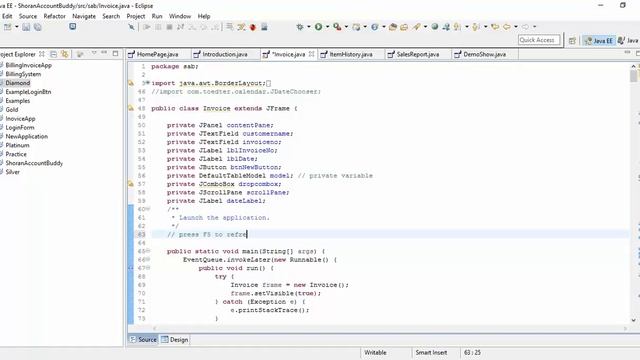
Task: Open the Debug configurations dropdown arrow
Action: point(309,27)
